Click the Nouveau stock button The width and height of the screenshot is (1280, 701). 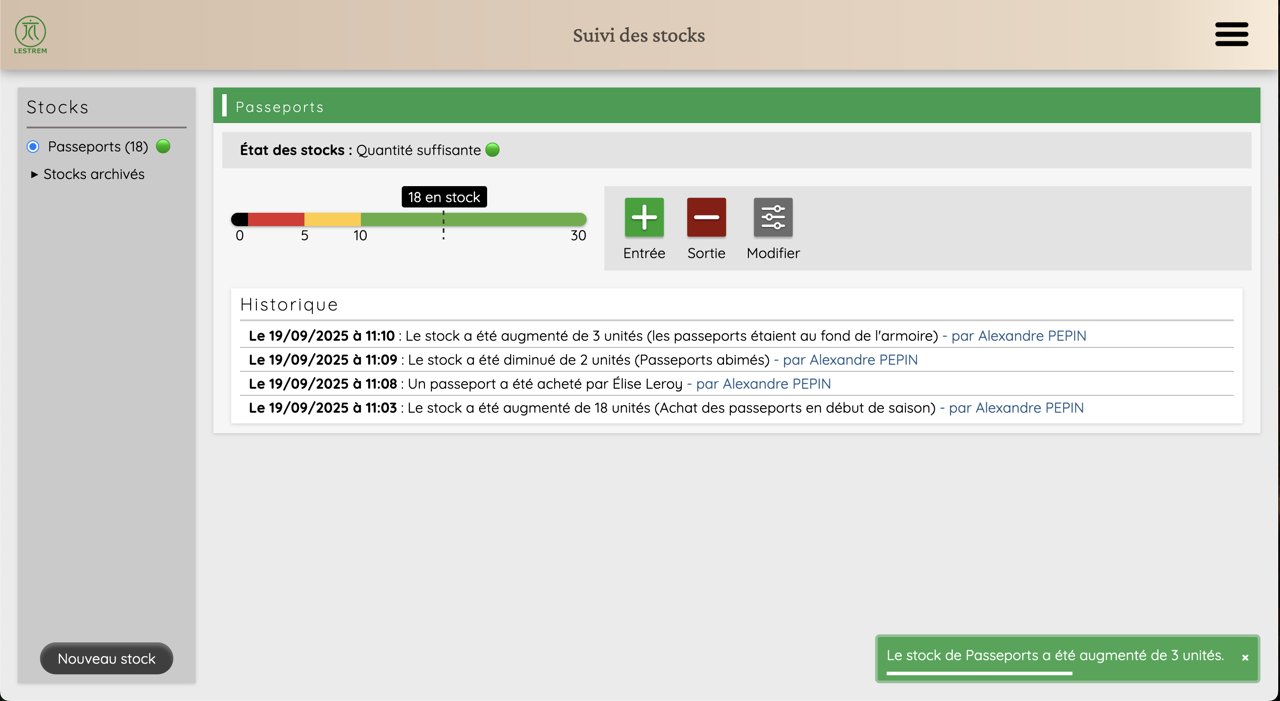[x=106, y=659]
